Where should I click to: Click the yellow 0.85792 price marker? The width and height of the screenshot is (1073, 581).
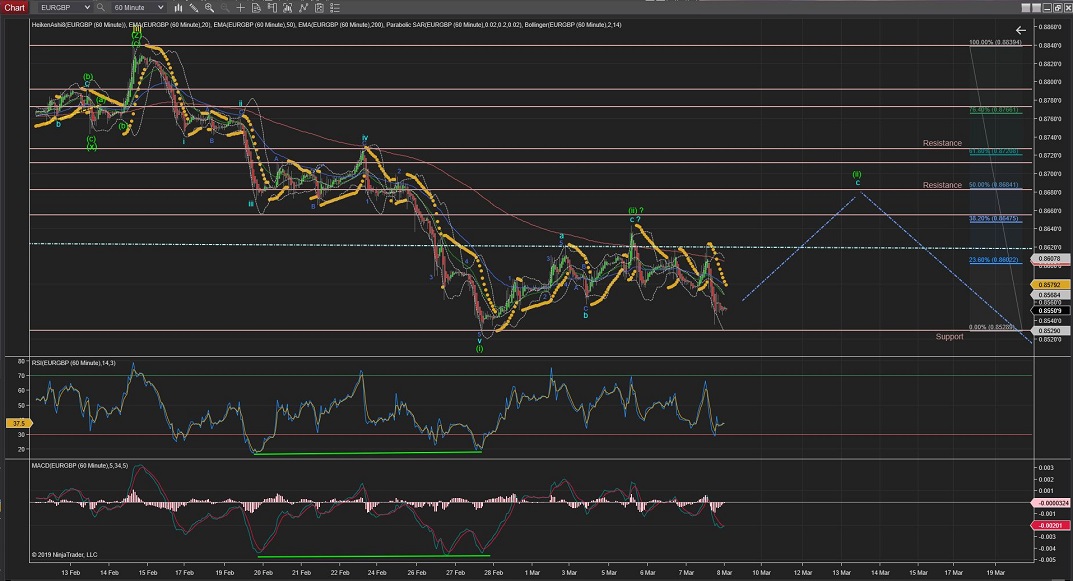tap(1048, 285)
